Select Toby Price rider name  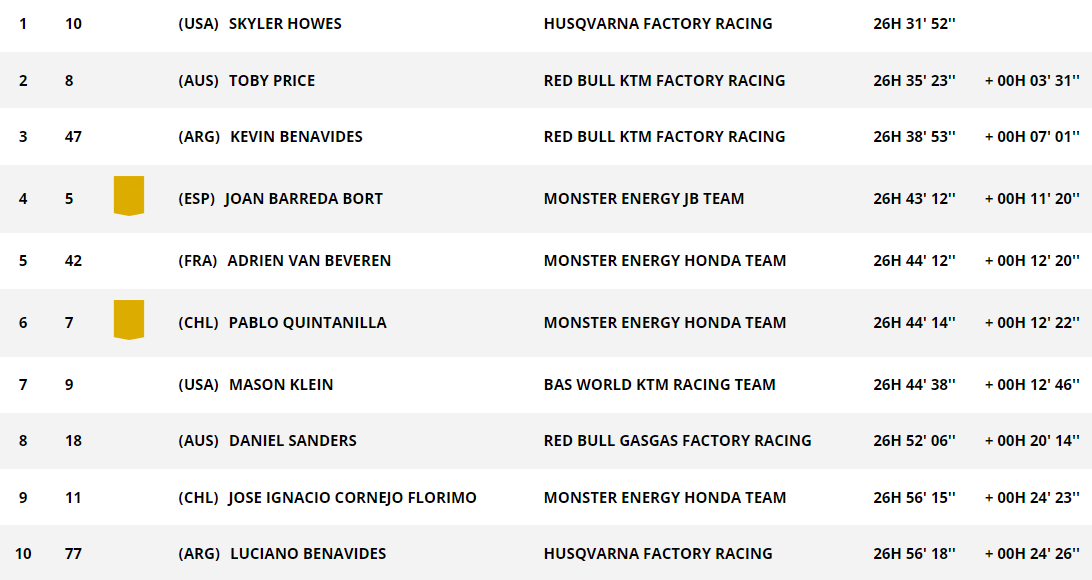click(272, 81)
